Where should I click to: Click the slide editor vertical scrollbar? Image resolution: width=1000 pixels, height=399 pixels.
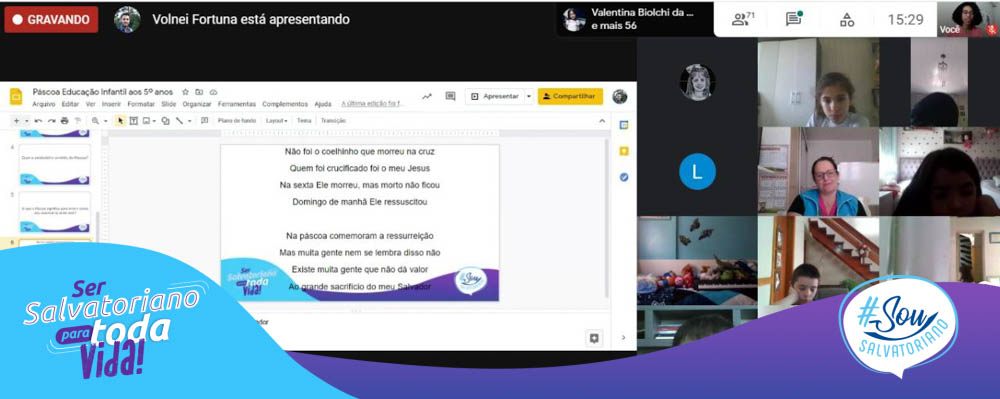point(607,217)
